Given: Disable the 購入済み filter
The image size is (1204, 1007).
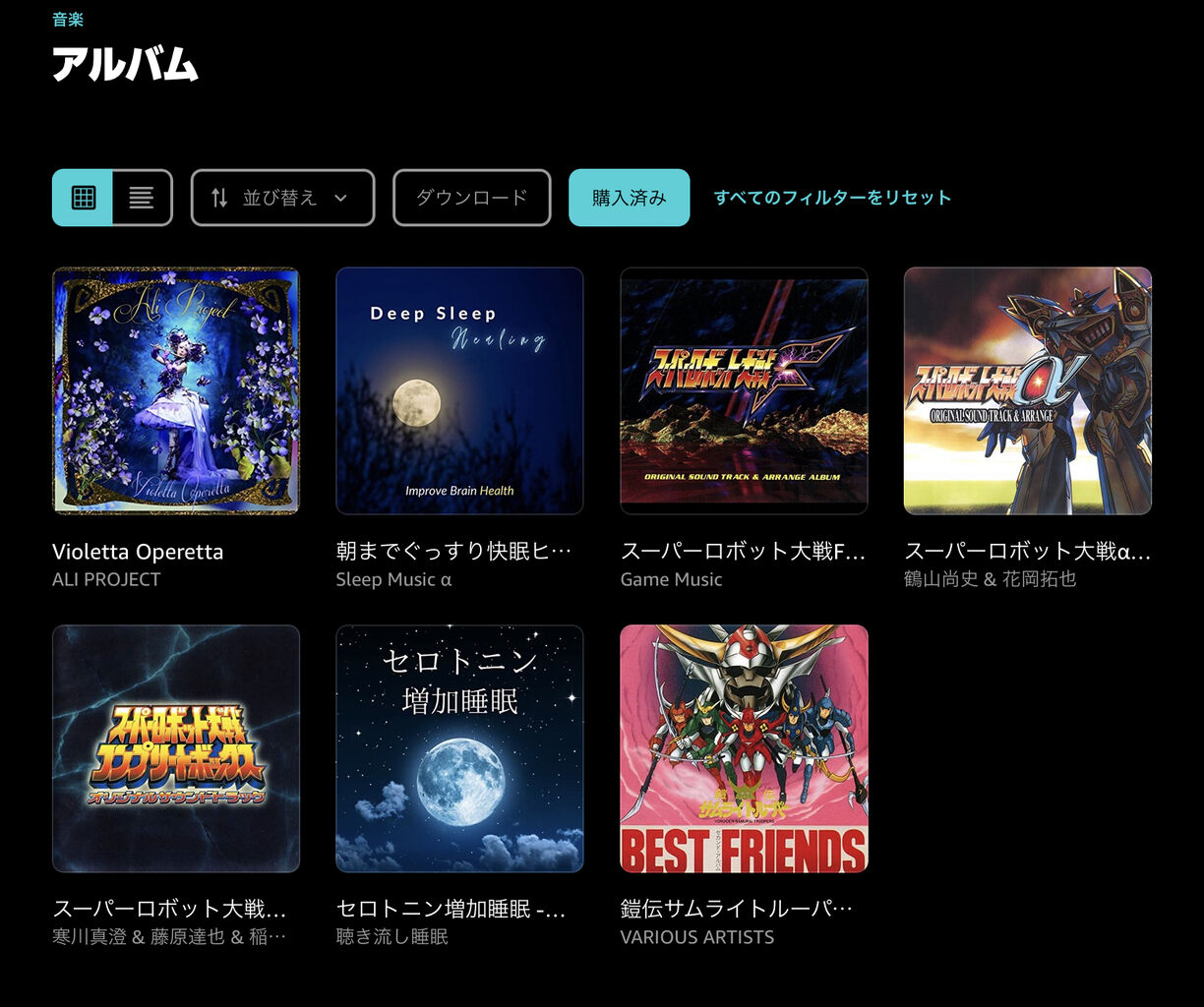Looking at the screenshot, I should 629,198.
